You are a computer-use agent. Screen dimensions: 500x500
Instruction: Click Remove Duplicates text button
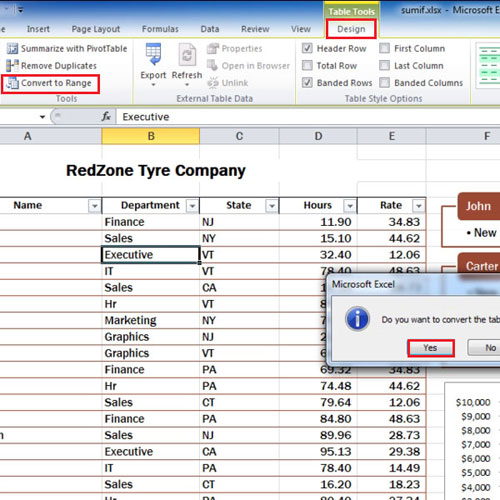point(59,66)
